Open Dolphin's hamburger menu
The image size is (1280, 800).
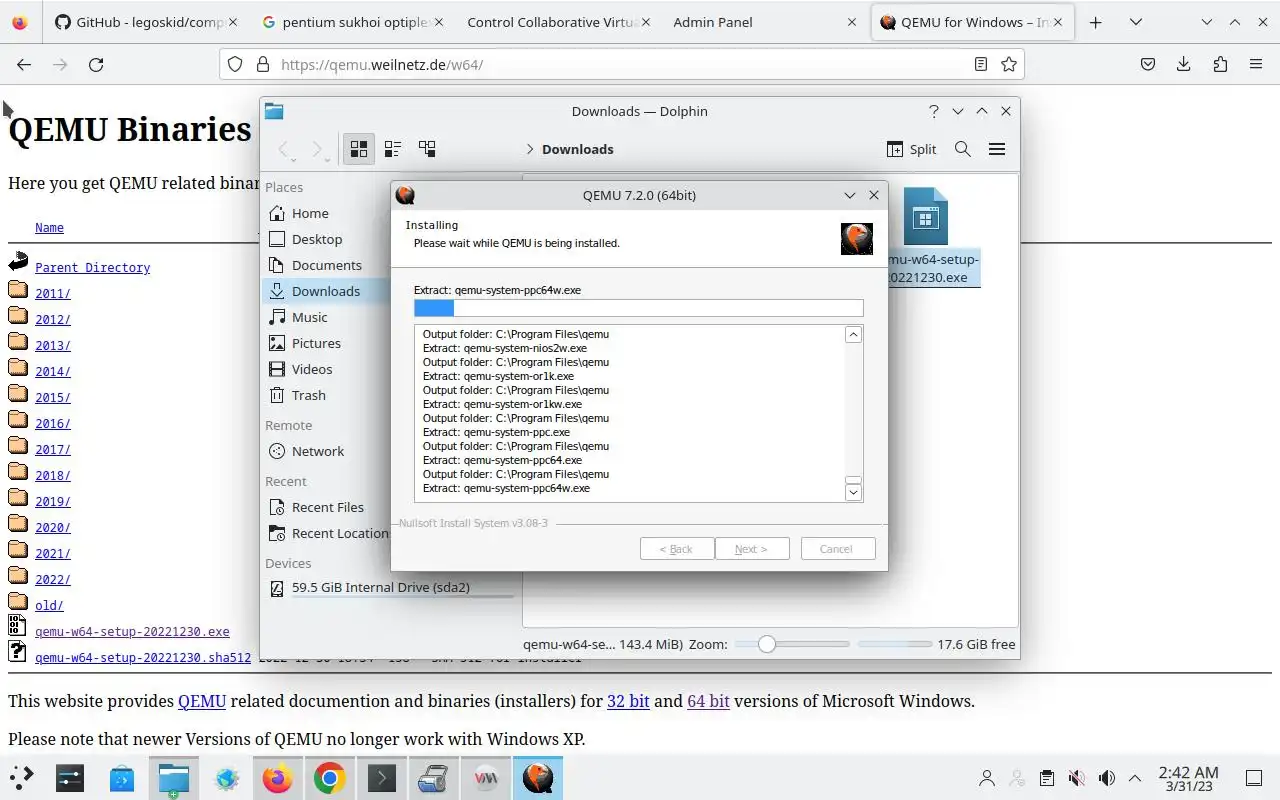click(997, 149)
